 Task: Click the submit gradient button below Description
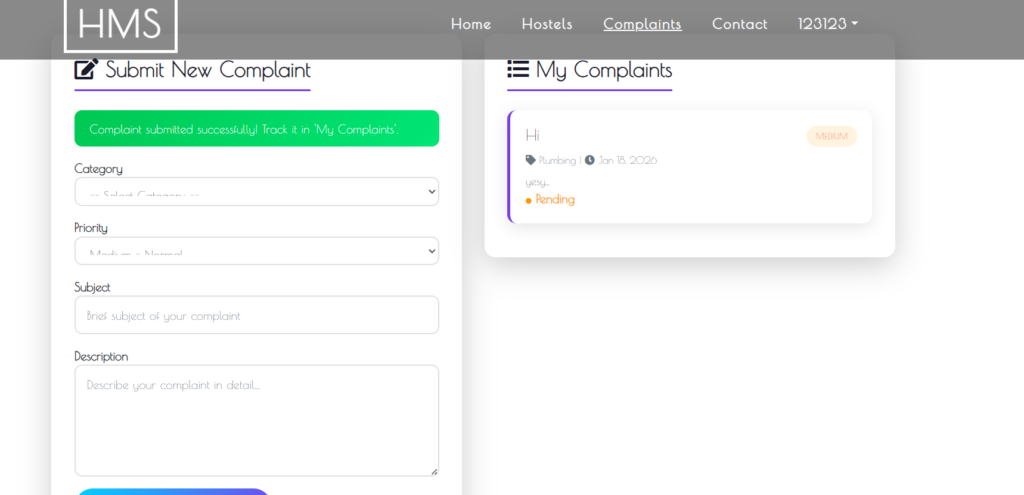(x=172, y=491)
